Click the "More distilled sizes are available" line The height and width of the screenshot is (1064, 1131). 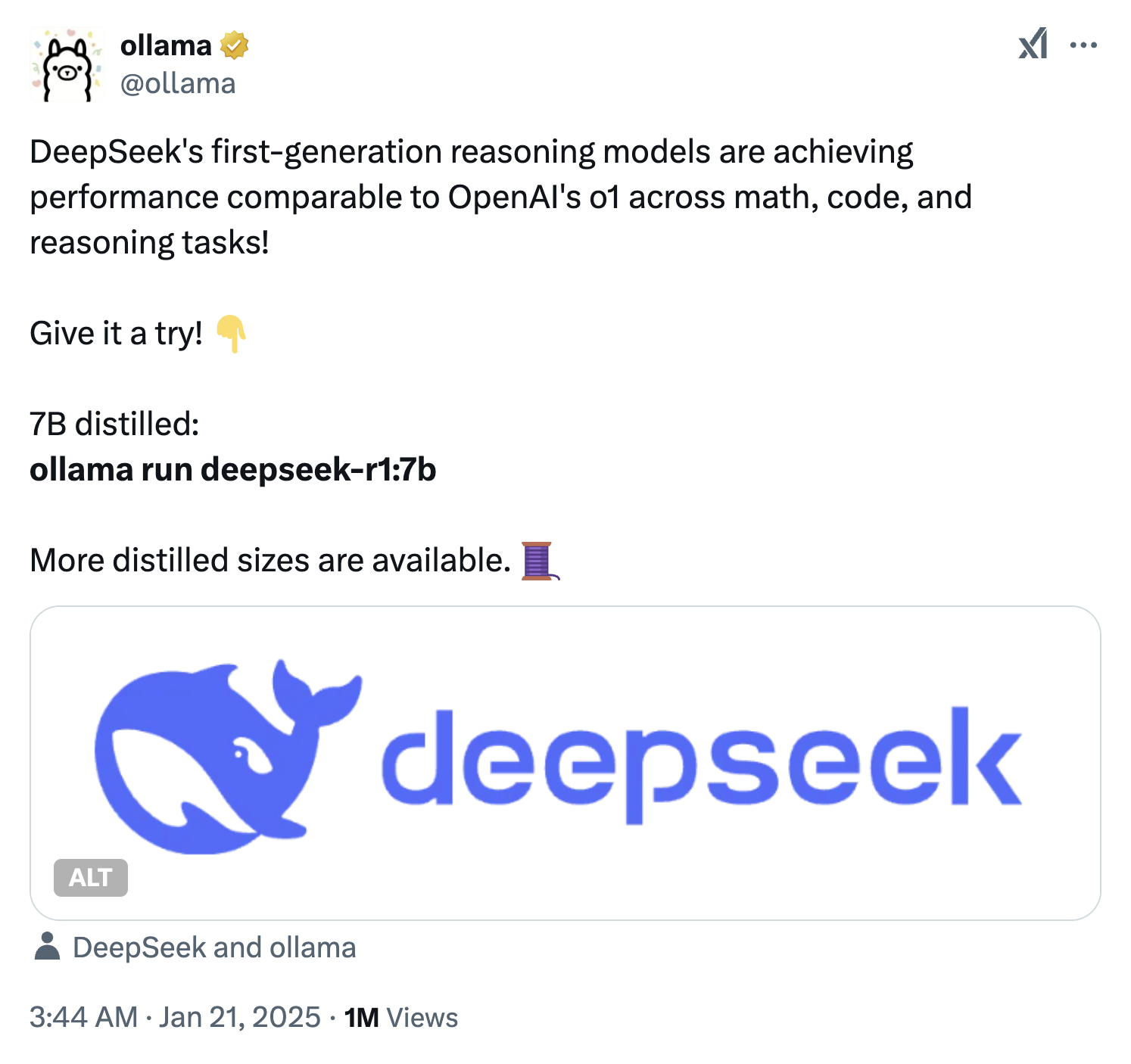click(270, 561)
